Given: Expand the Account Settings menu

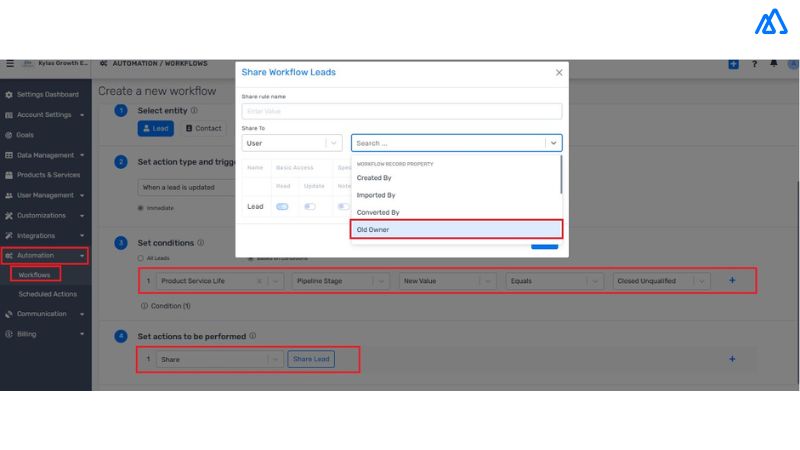Looking at the screenshot, I should point(82,115).
